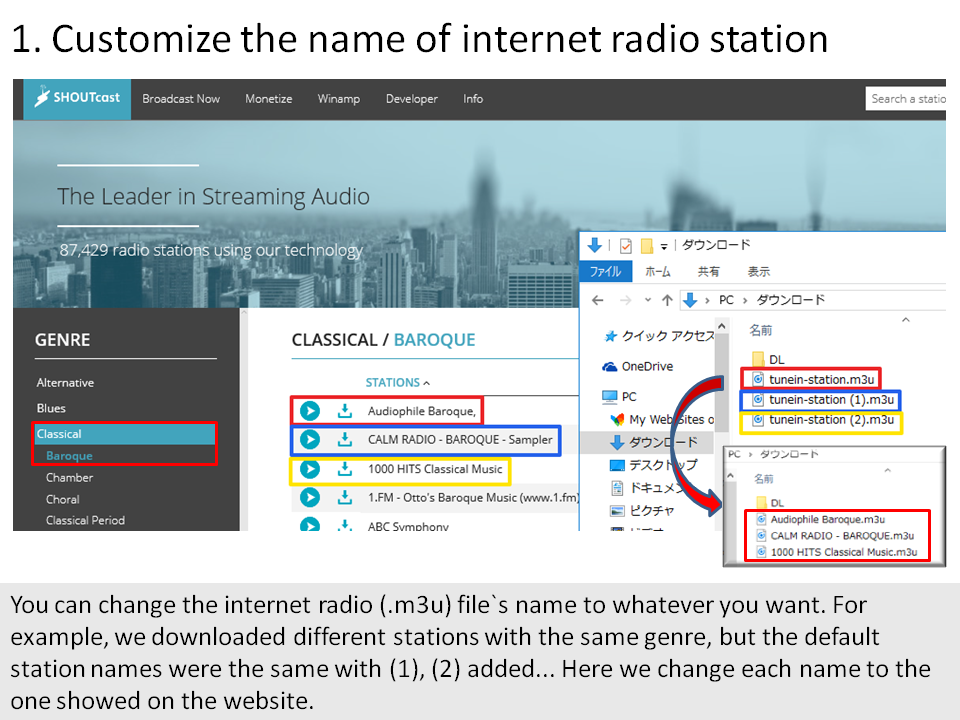Select the tunein-station (2).m3u file
The image size is (960, 720).
click(823, 419)
